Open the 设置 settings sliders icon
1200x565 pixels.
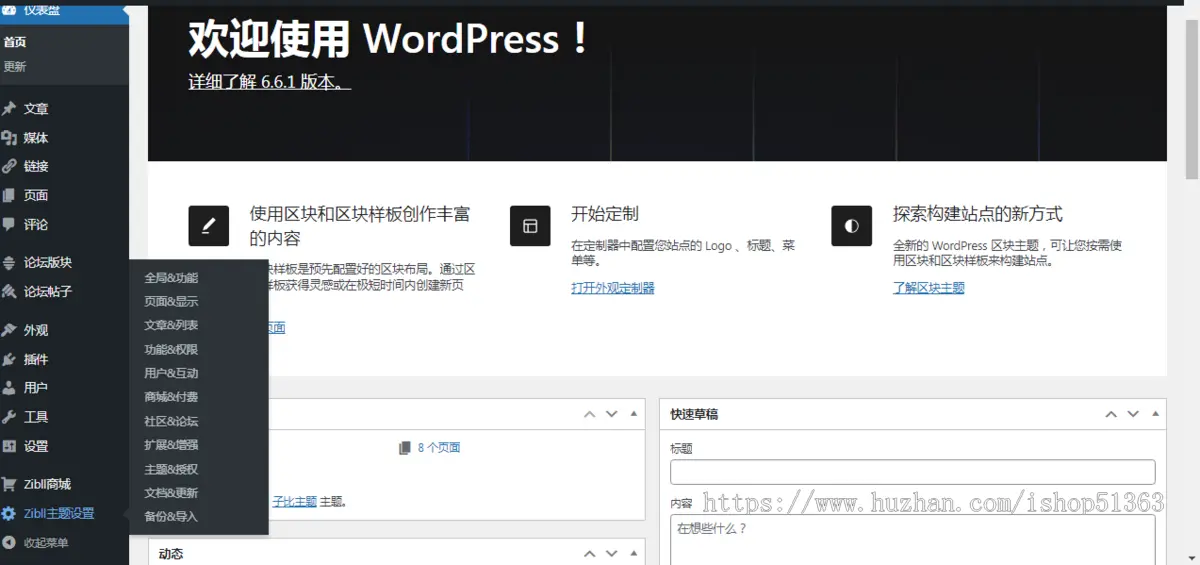click(9, 446)
